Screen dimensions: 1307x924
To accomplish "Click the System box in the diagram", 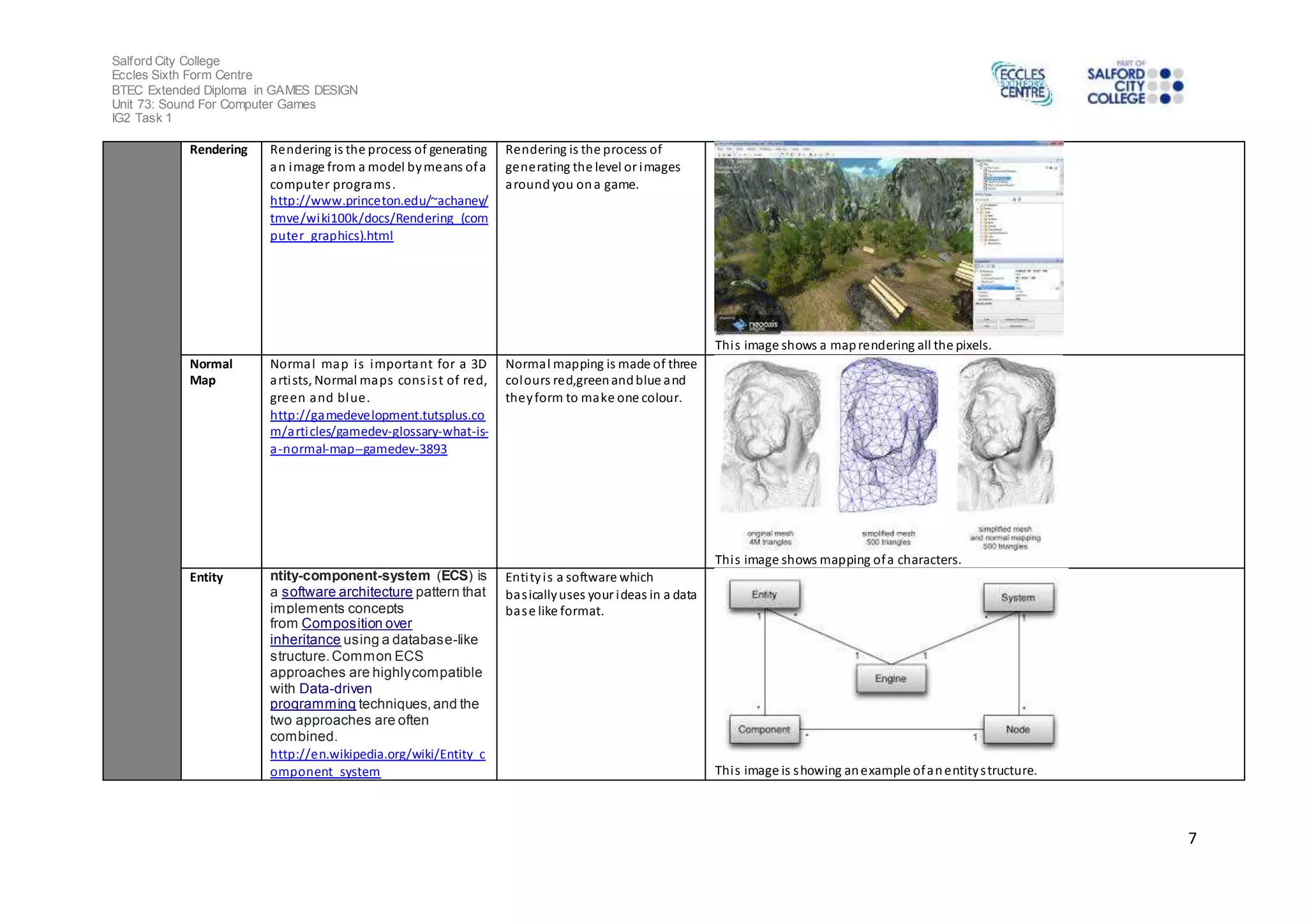I will pyautogui.click(x=1018, y=598).
